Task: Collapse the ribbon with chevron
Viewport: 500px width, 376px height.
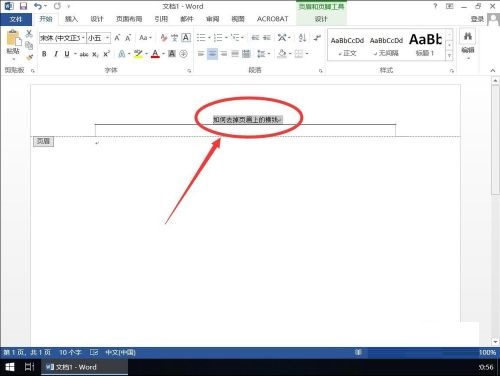Action: tap(493, 70)
